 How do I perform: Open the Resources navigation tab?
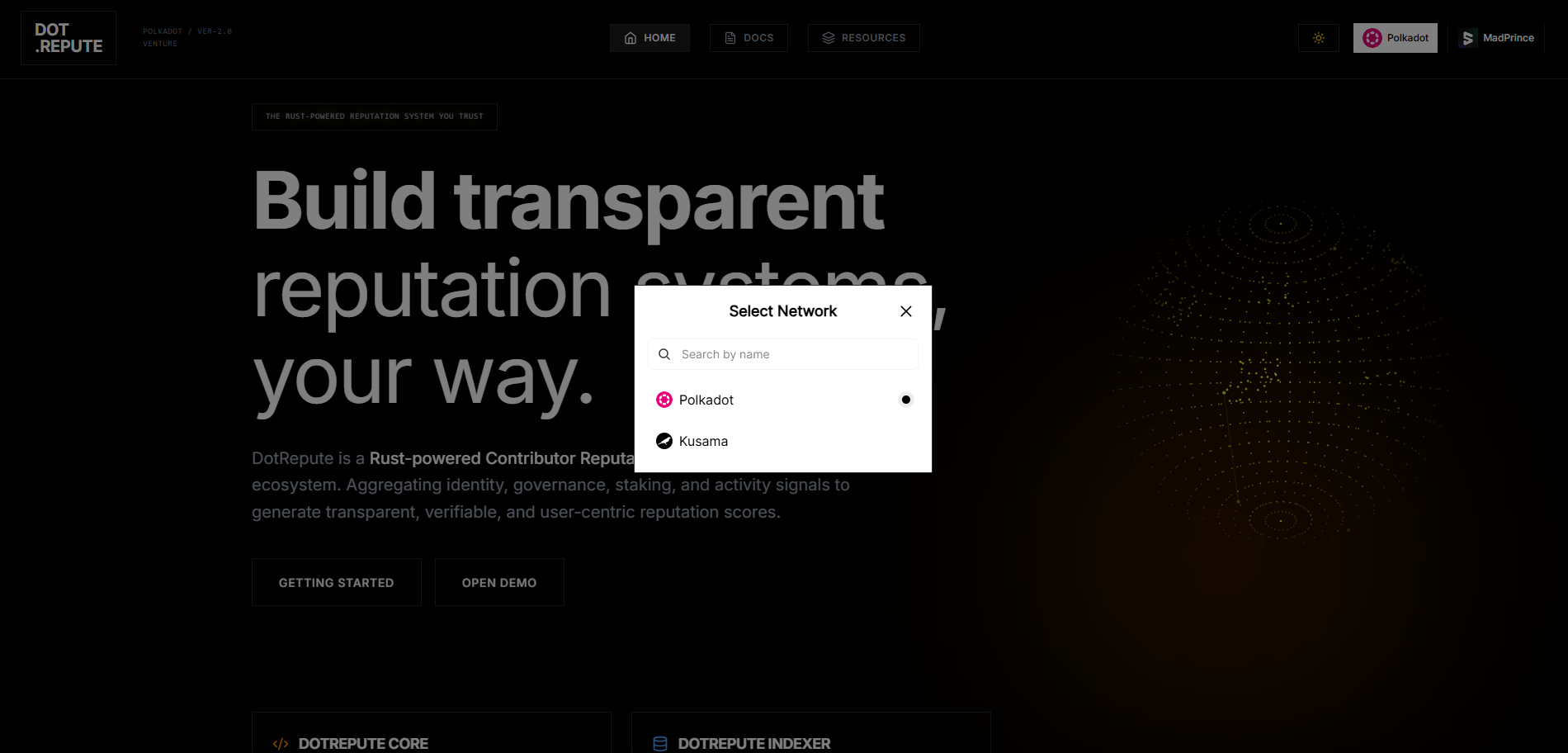click(x=863, y=38)
